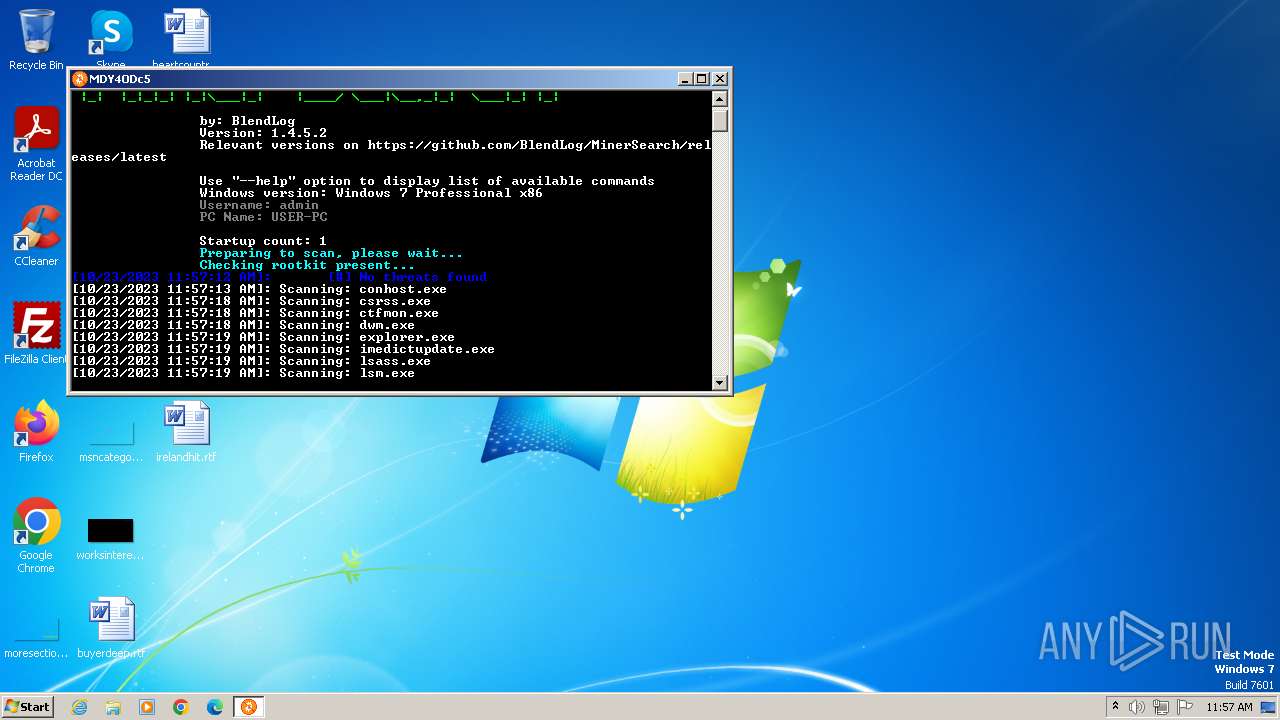Select the moresectio... desktop file
1280x720 pixels.
tap(36, 636)
